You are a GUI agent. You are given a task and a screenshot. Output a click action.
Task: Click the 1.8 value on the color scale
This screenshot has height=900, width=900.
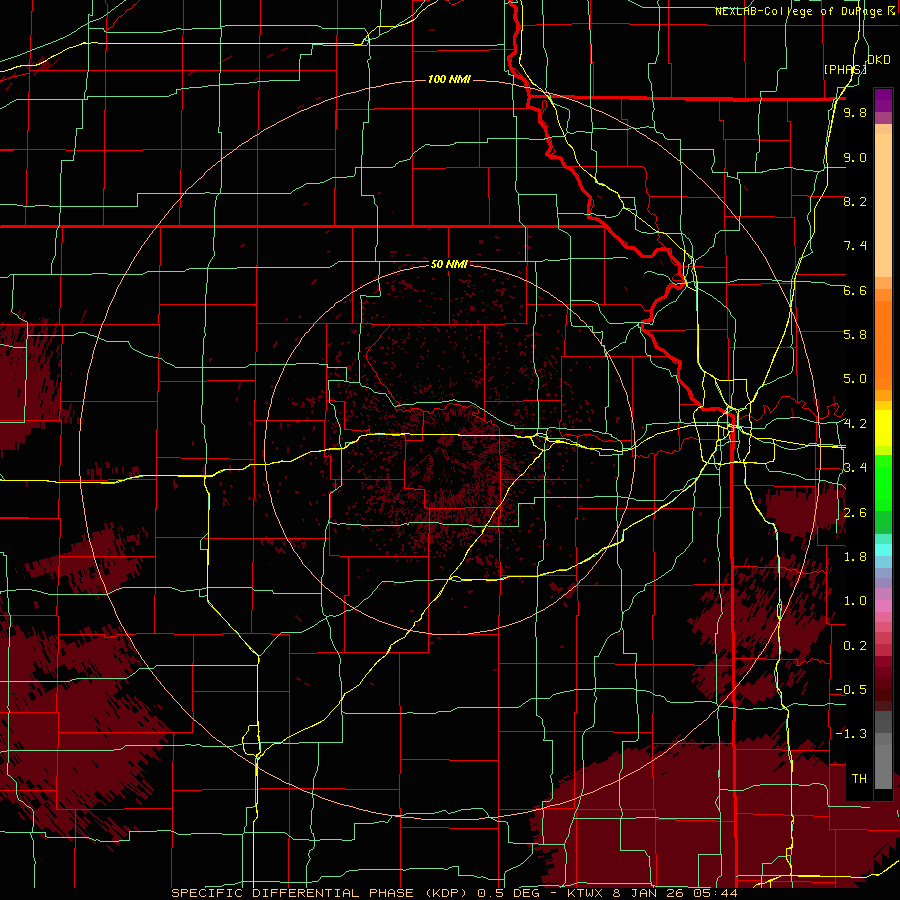pos(855,557)
